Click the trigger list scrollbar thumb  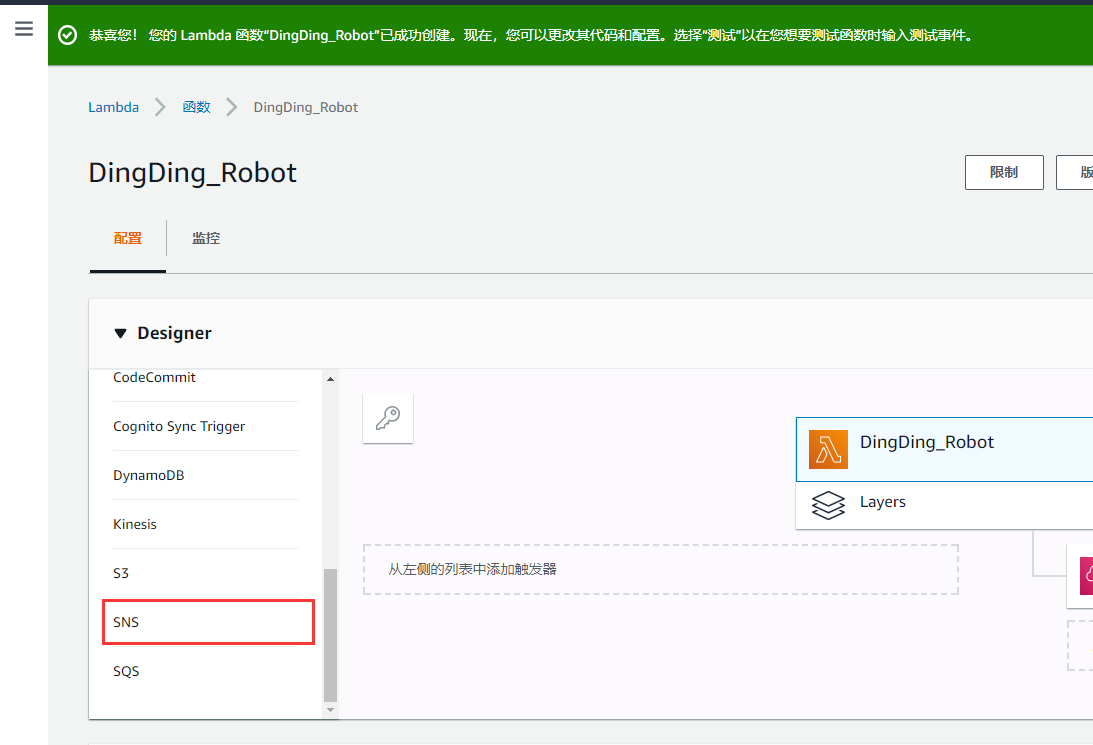330,636
